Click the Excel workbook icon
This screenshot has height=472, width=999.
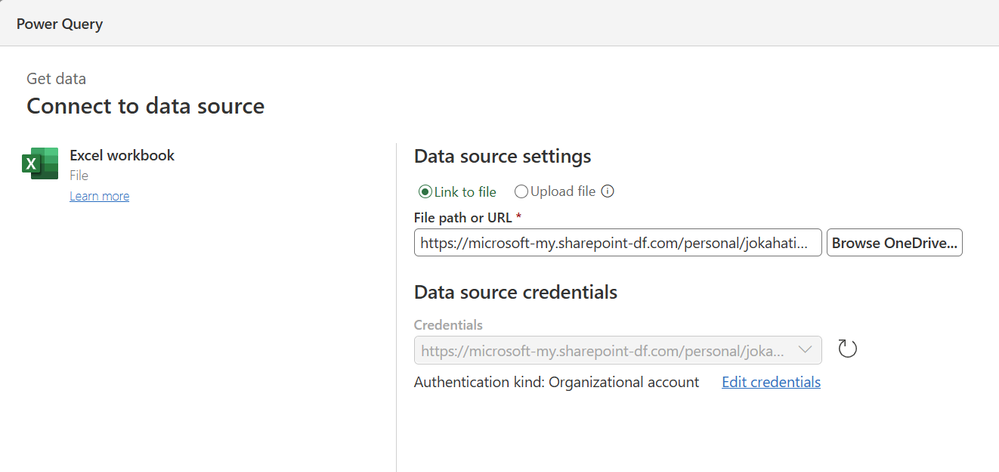pyautogui.click(x=40, y=163)
